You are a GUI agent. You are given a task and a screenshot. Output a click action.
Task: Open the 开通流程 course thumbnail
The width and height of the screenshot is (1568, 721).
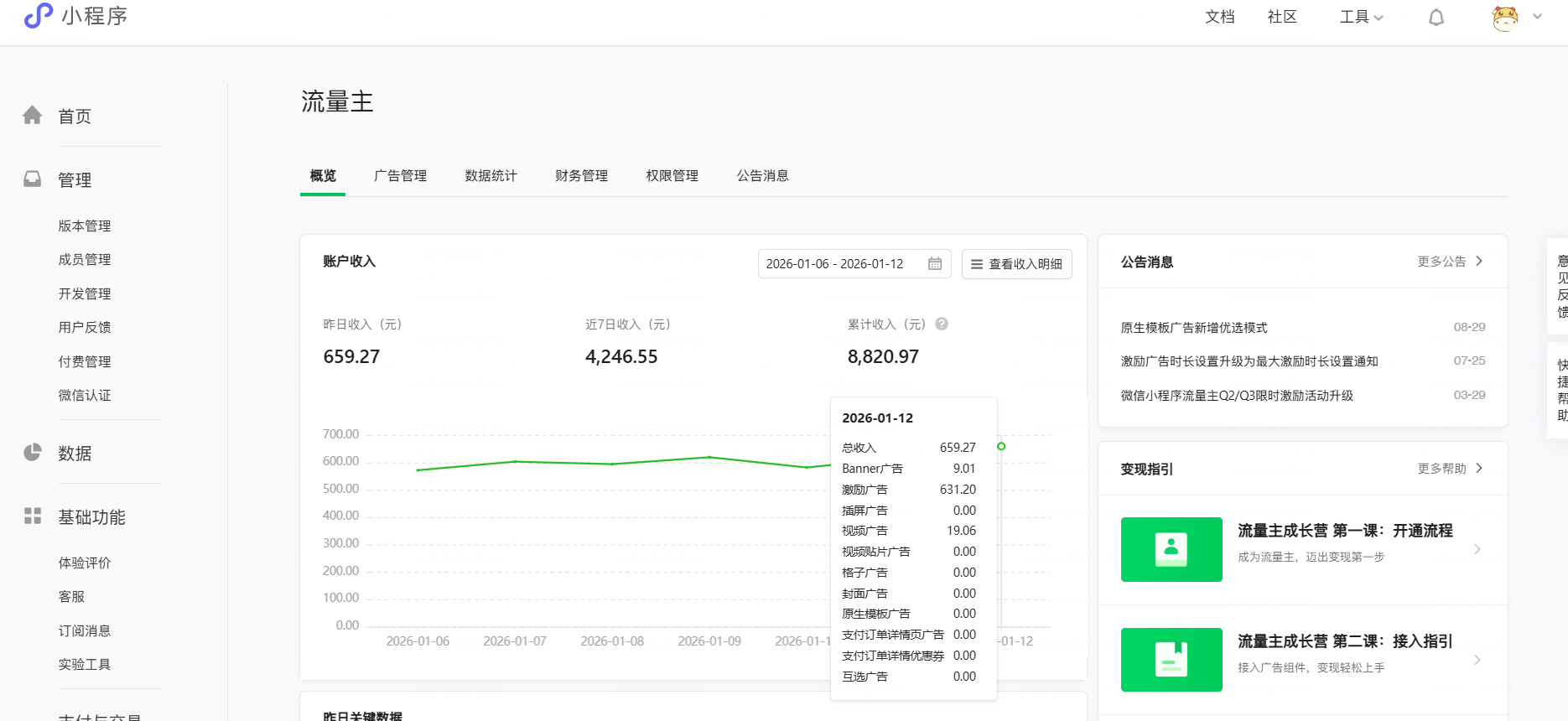coord(1171,549)
